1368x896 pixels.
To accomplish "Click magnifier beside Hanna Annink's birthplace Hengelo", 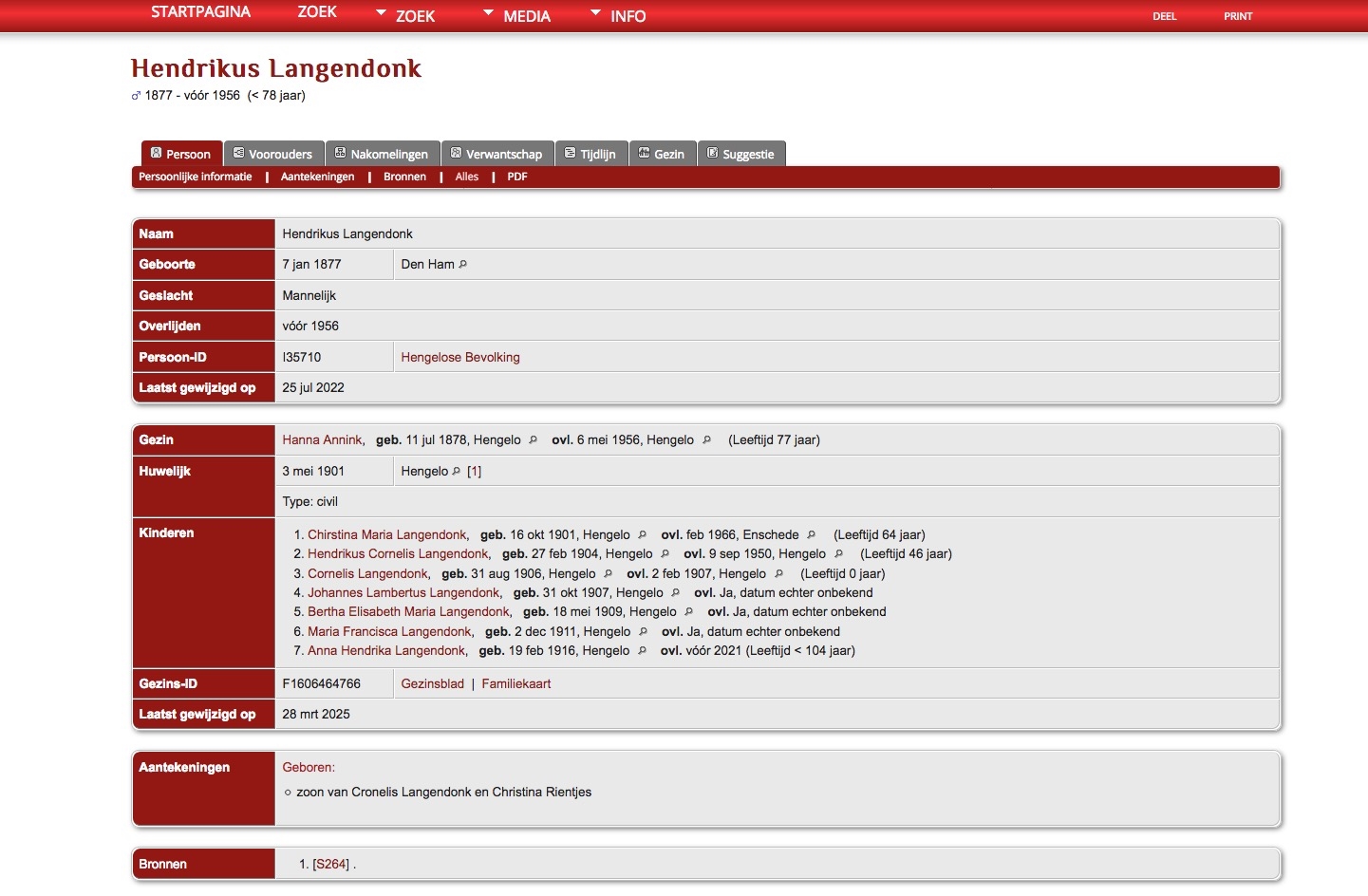I will click(533, 440).
